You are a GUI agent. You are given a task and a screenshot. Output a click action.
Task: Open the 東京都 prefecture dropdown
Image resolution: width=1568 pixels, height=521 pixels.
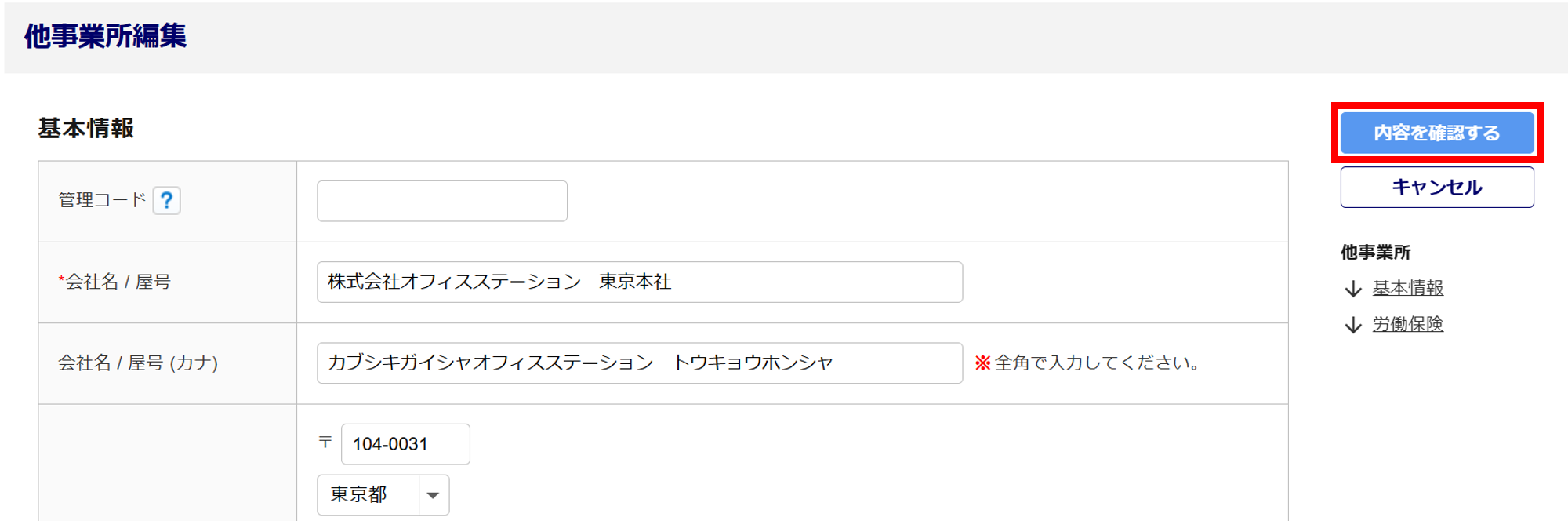coord(383,494)
